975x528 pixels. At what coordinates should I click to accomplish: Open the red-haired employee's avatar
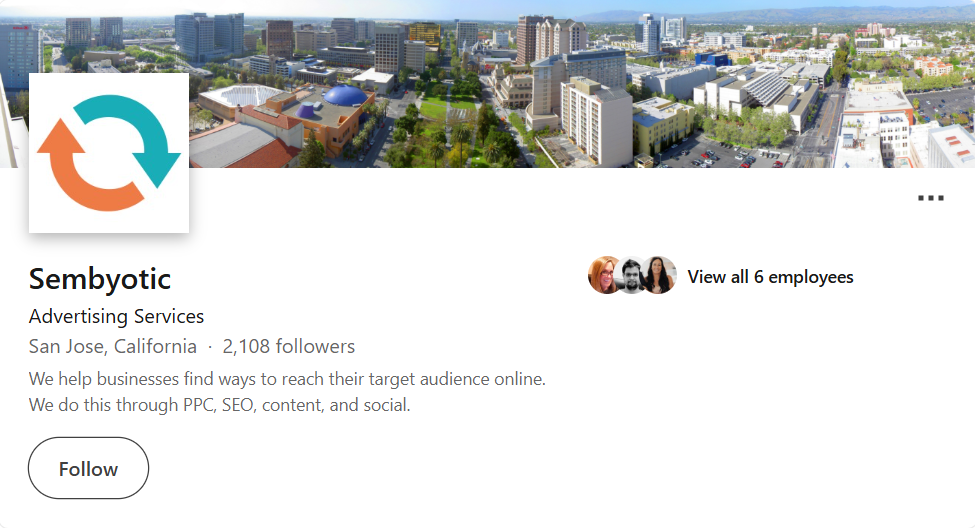pos(605,276)
